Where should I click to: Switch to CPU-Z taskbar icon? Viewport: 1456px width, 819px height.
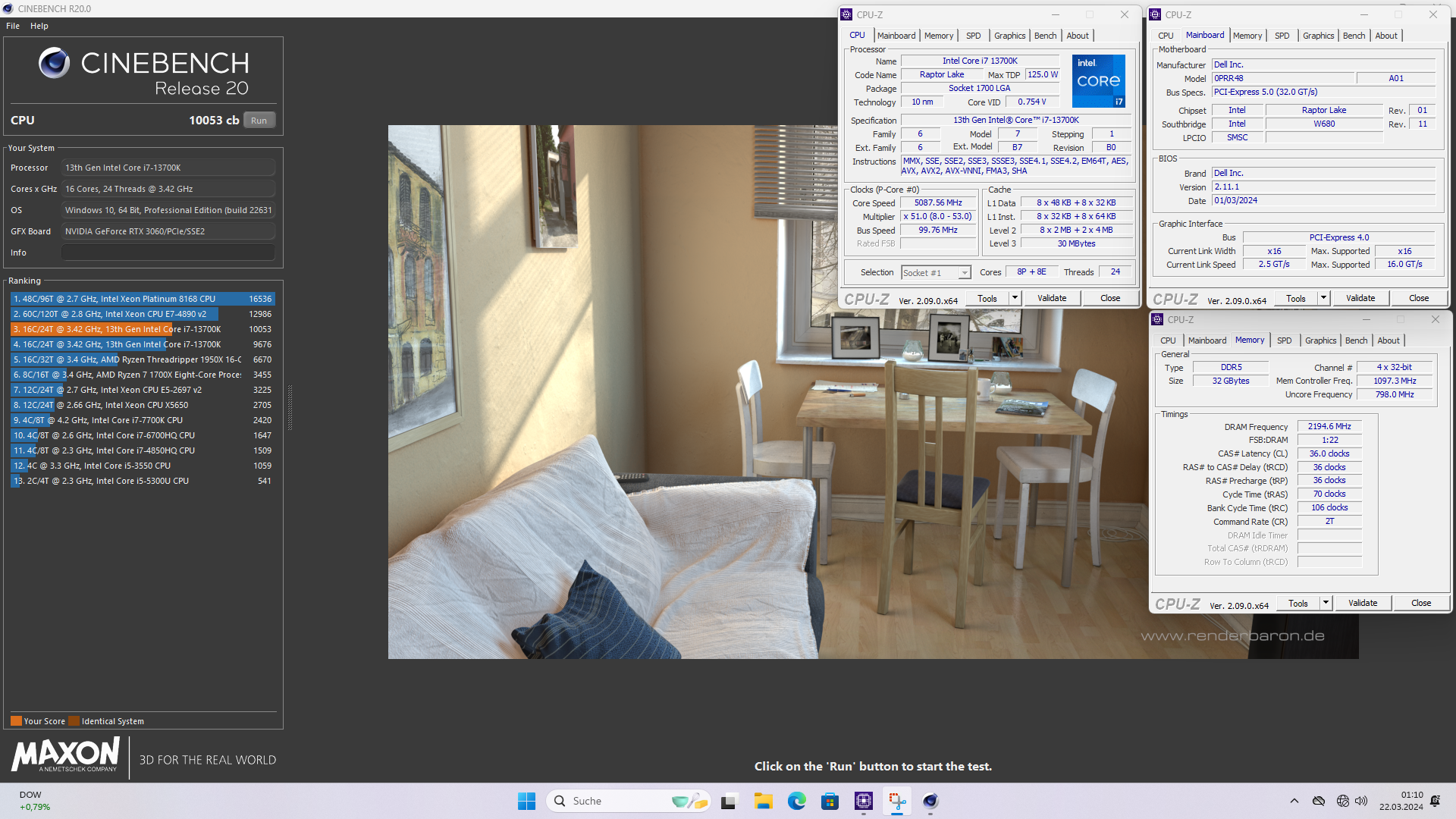[x=863, y=801]
